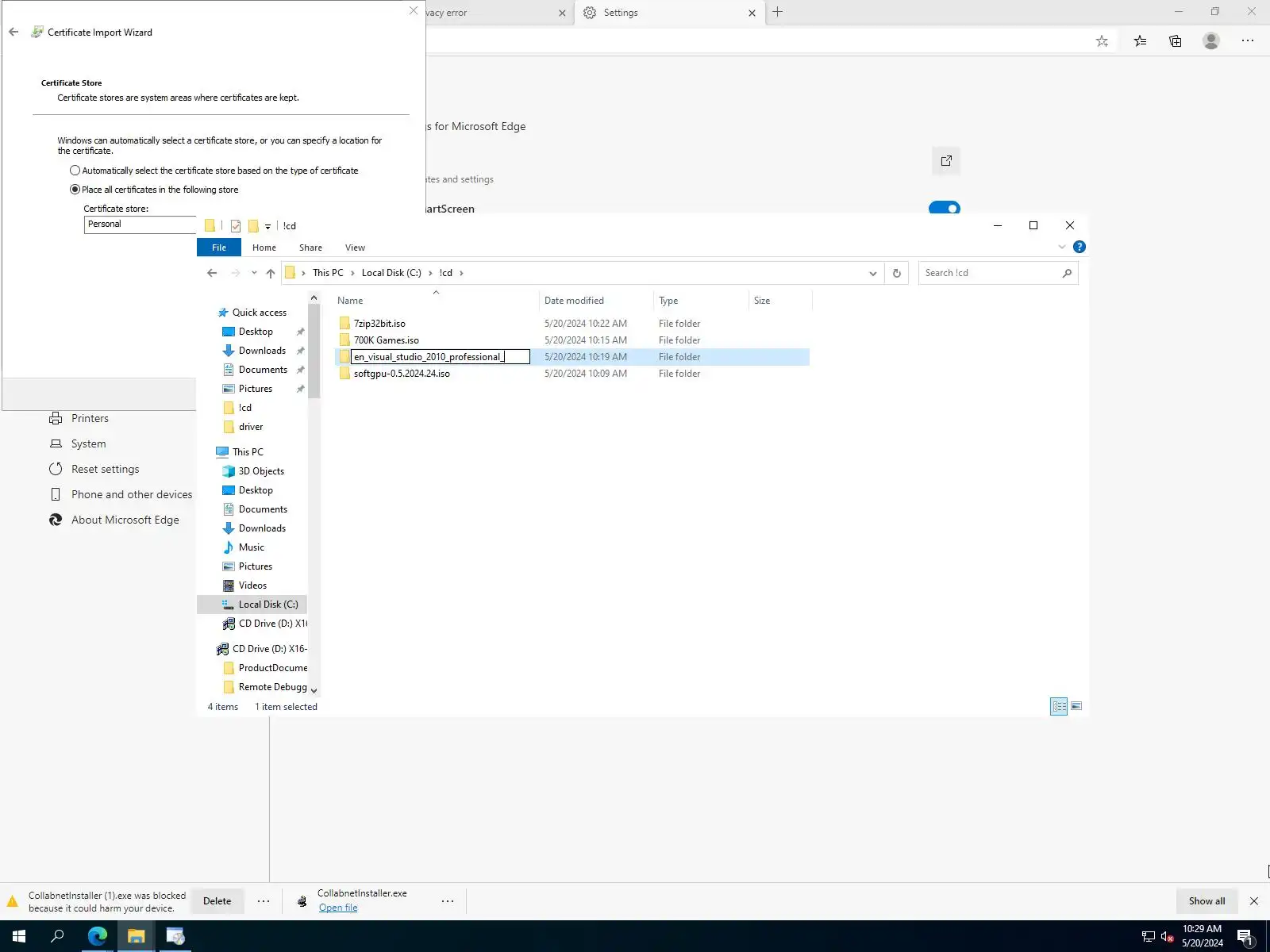The width and height of the screenshot is (1270, 952).
Task: Click the rename box for en_visual_studio_2010_professional
Action: pyautogui.click(x=441, y=357)
